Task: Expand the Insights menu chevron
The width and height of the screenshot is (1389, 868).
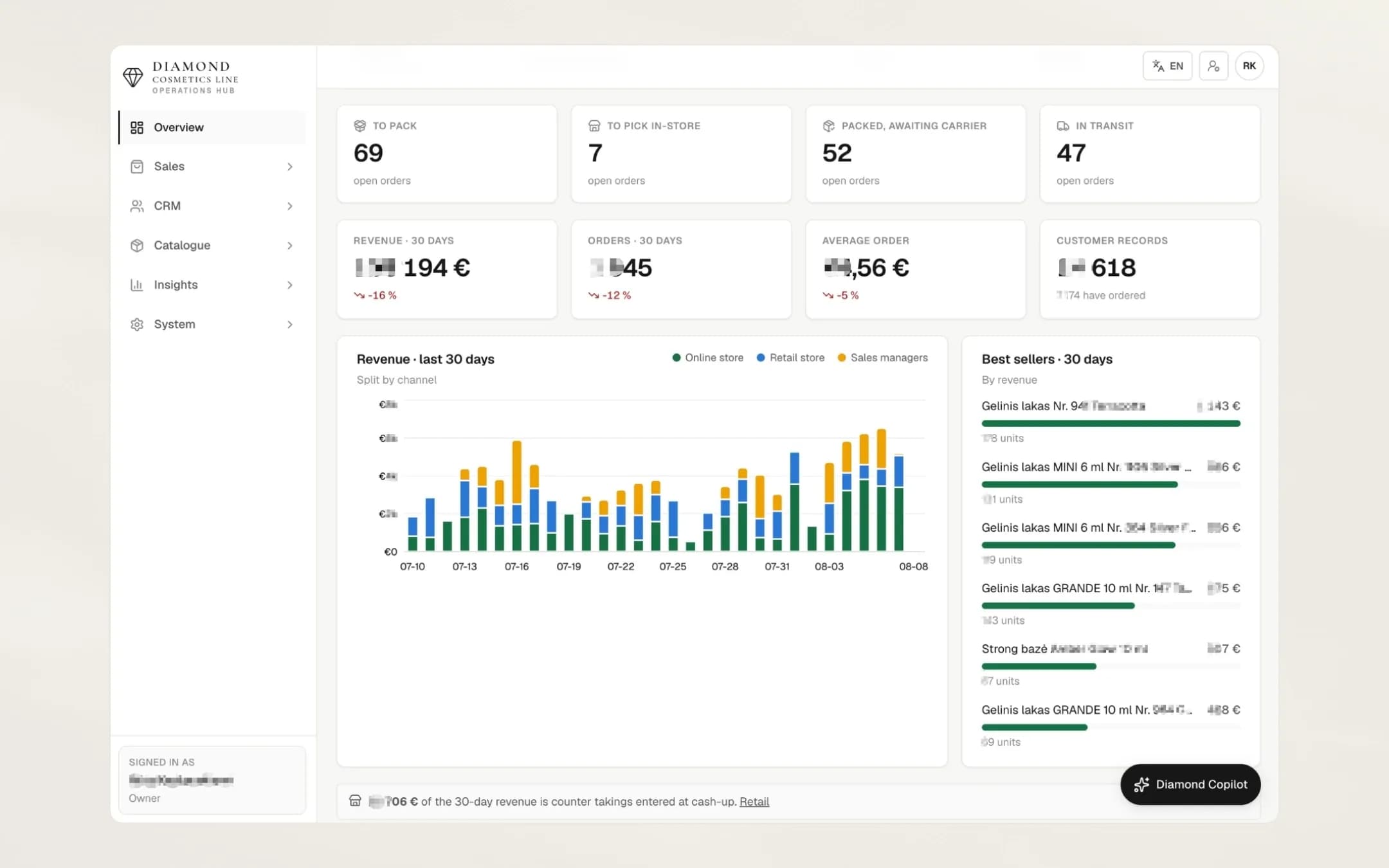Action: click(290, 285)
